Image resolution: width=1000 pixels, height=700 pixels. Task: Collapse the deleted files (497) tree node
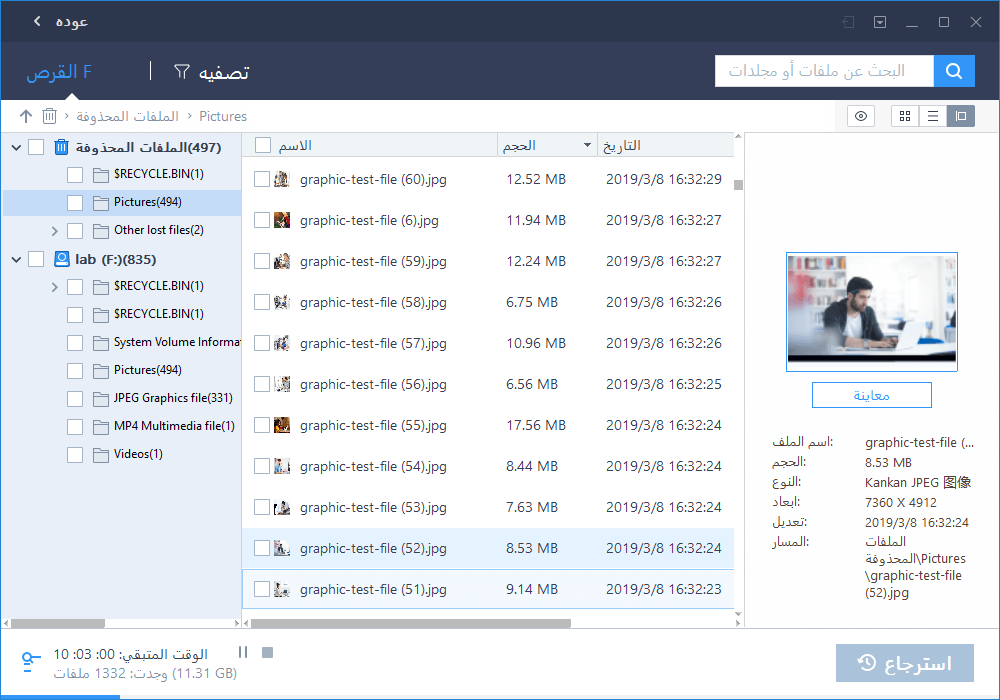pos(16,148)
